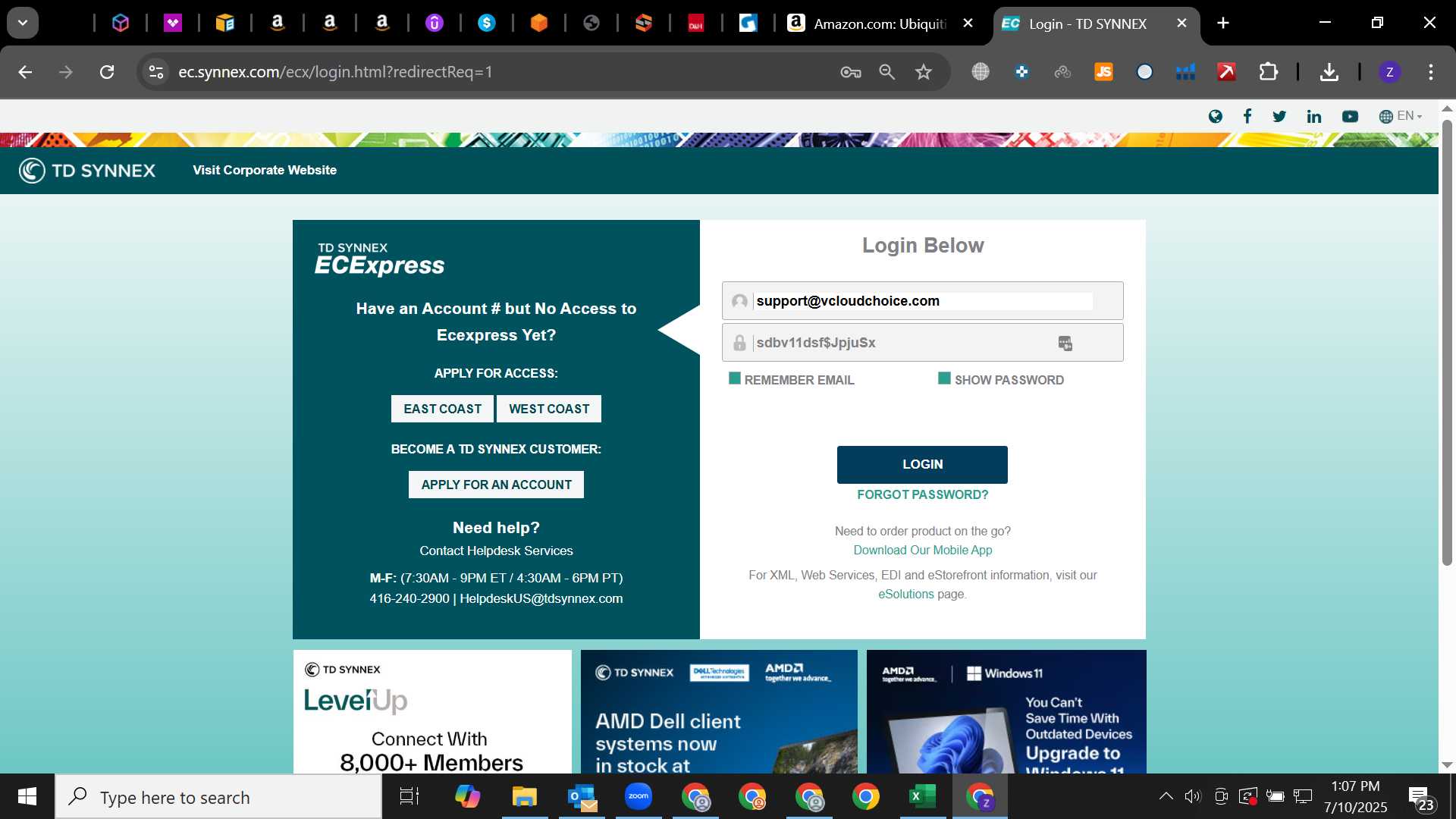This screenshot has width=1456, height=819.
Task: Open the Visit Corporate Website link
Action: coord(265,170)
